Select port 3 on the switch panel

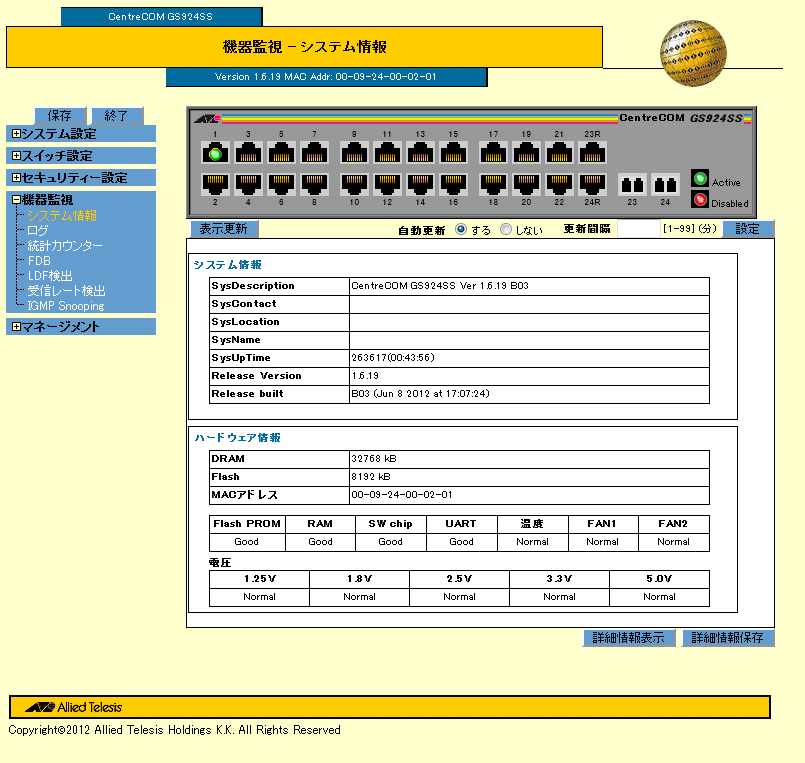coord(249,153)
